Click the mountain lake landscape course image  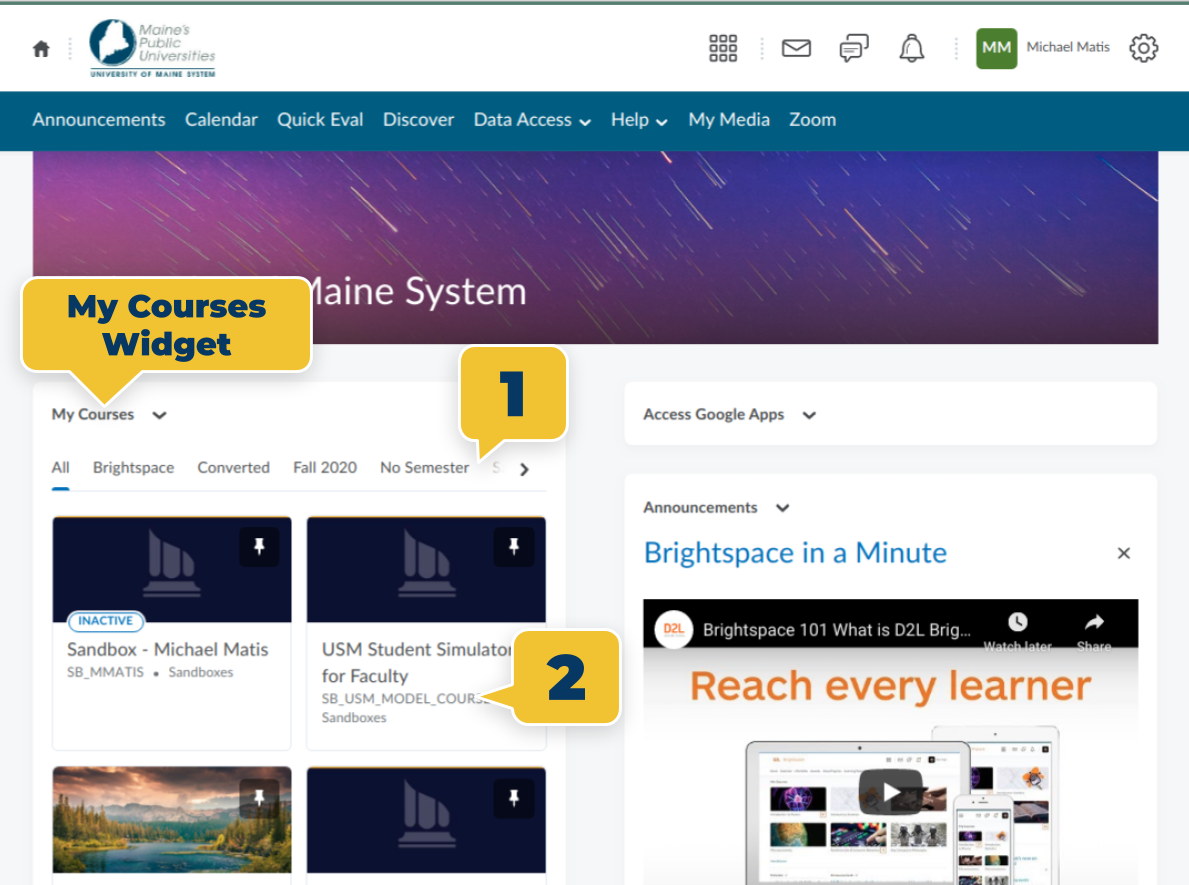pyautogui.click(x=171, y=820)
